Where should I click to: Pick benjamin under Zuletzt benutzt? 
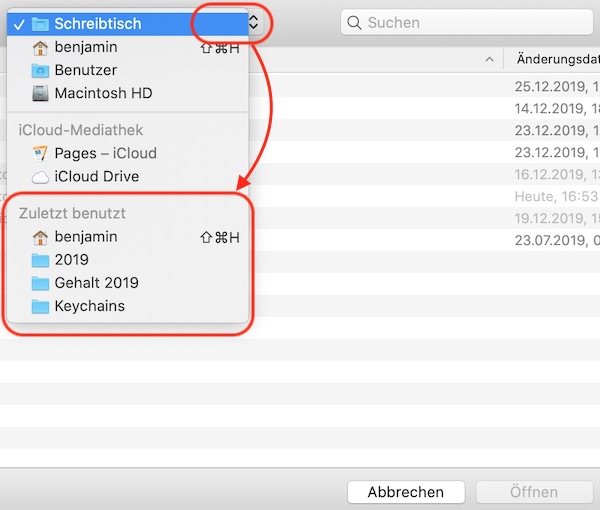pyautogui.click(x=128, y=237)
